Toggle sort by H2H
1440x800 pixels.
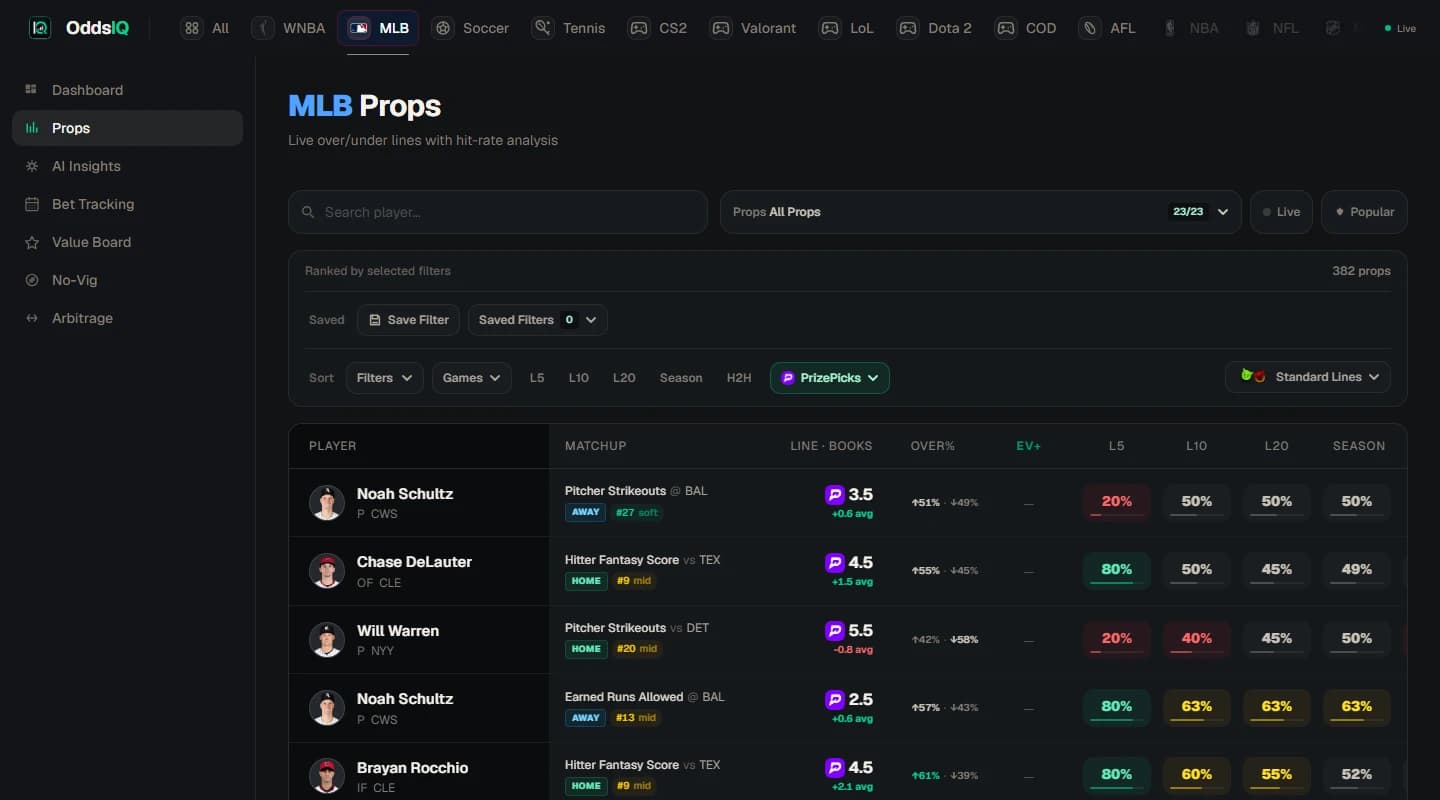(739, 378)
